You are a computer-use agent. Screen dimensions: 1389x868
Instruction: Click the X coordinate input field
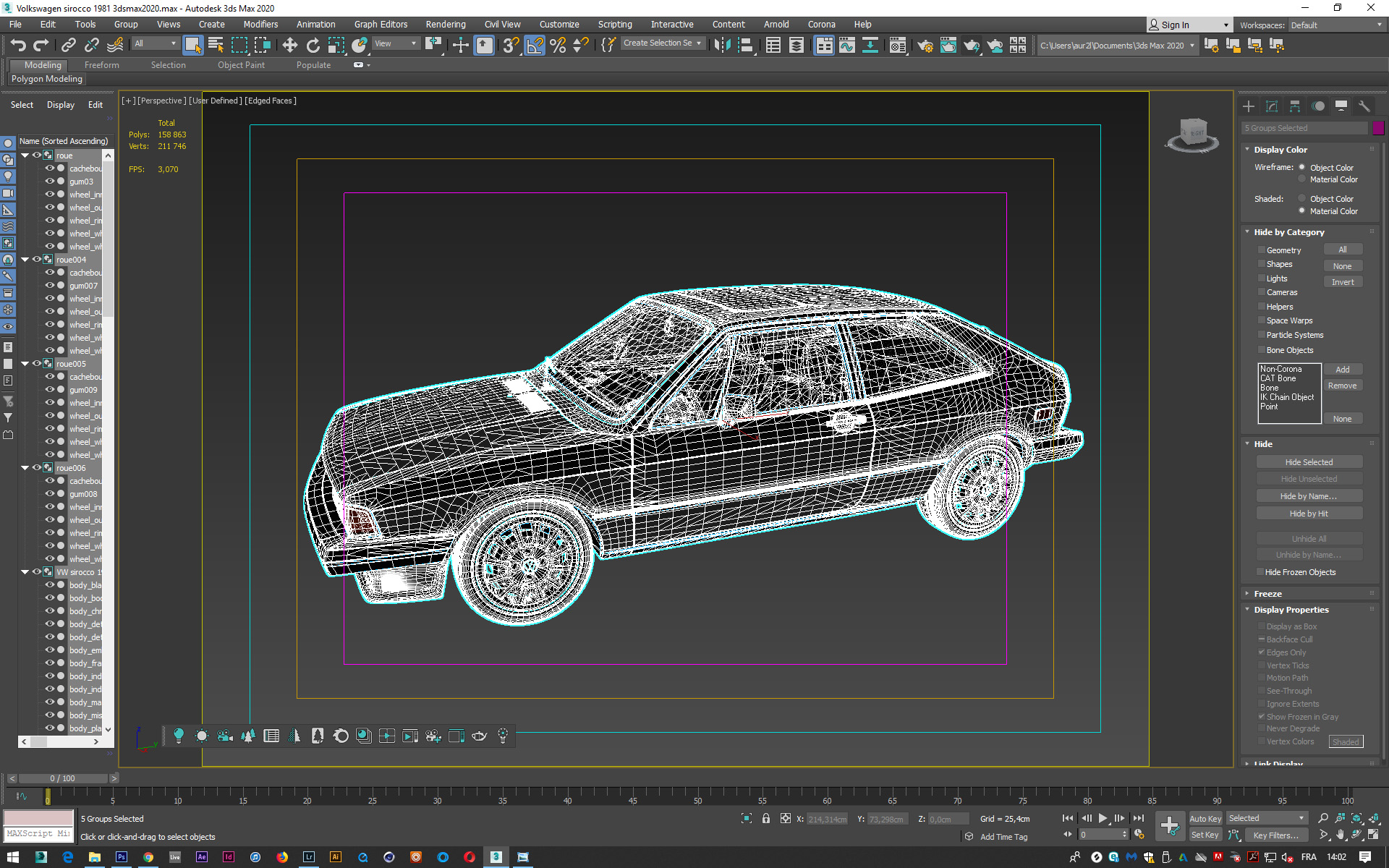point(828,819)
